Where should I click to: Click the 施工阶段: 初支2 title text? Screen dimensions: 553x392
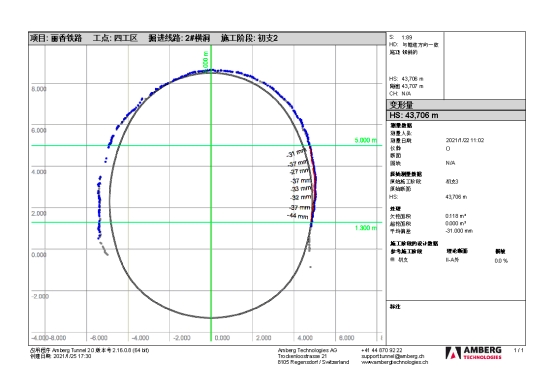click(249, 38)
